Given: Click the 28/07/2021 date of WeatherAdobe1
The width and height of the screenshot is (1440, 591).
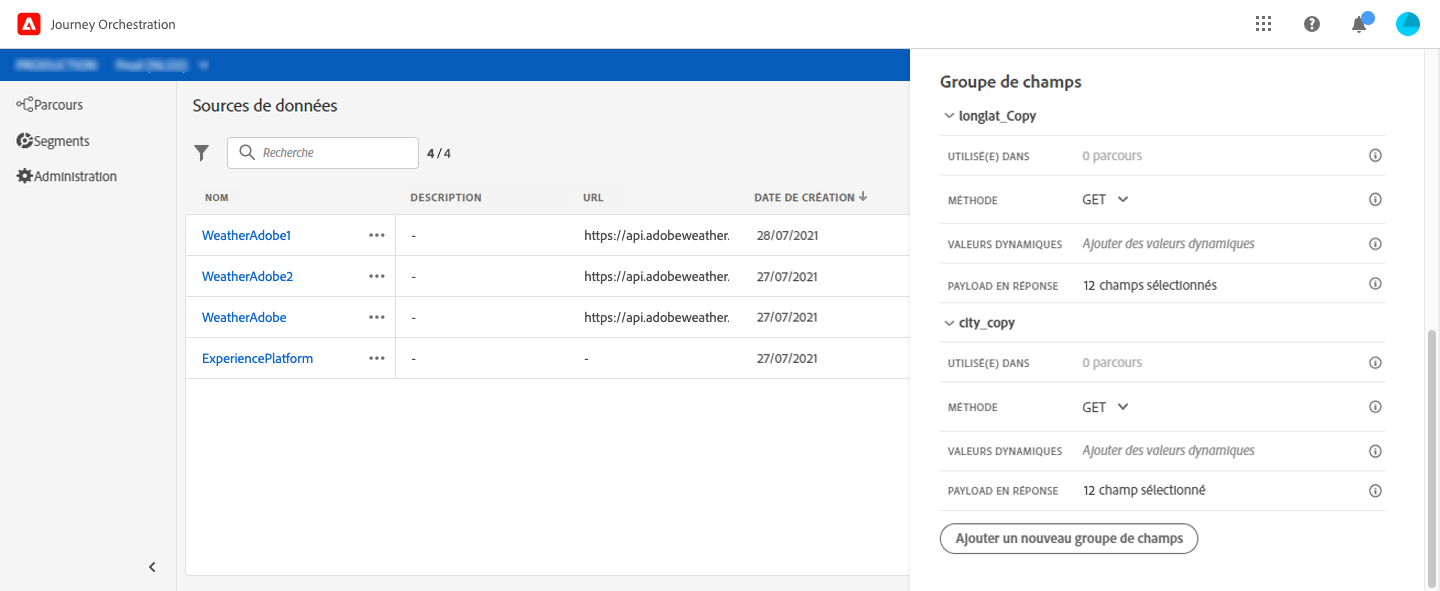Looking at the screenshot, I should point(788,235).
